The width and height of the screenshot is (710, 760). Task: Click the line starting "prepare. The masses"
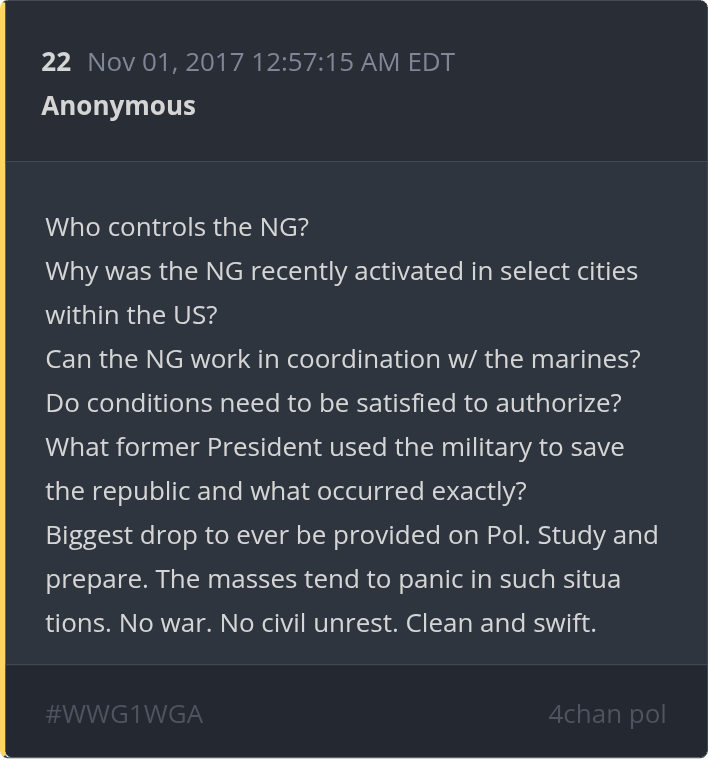pyautogui.click(x=333, y=579)
